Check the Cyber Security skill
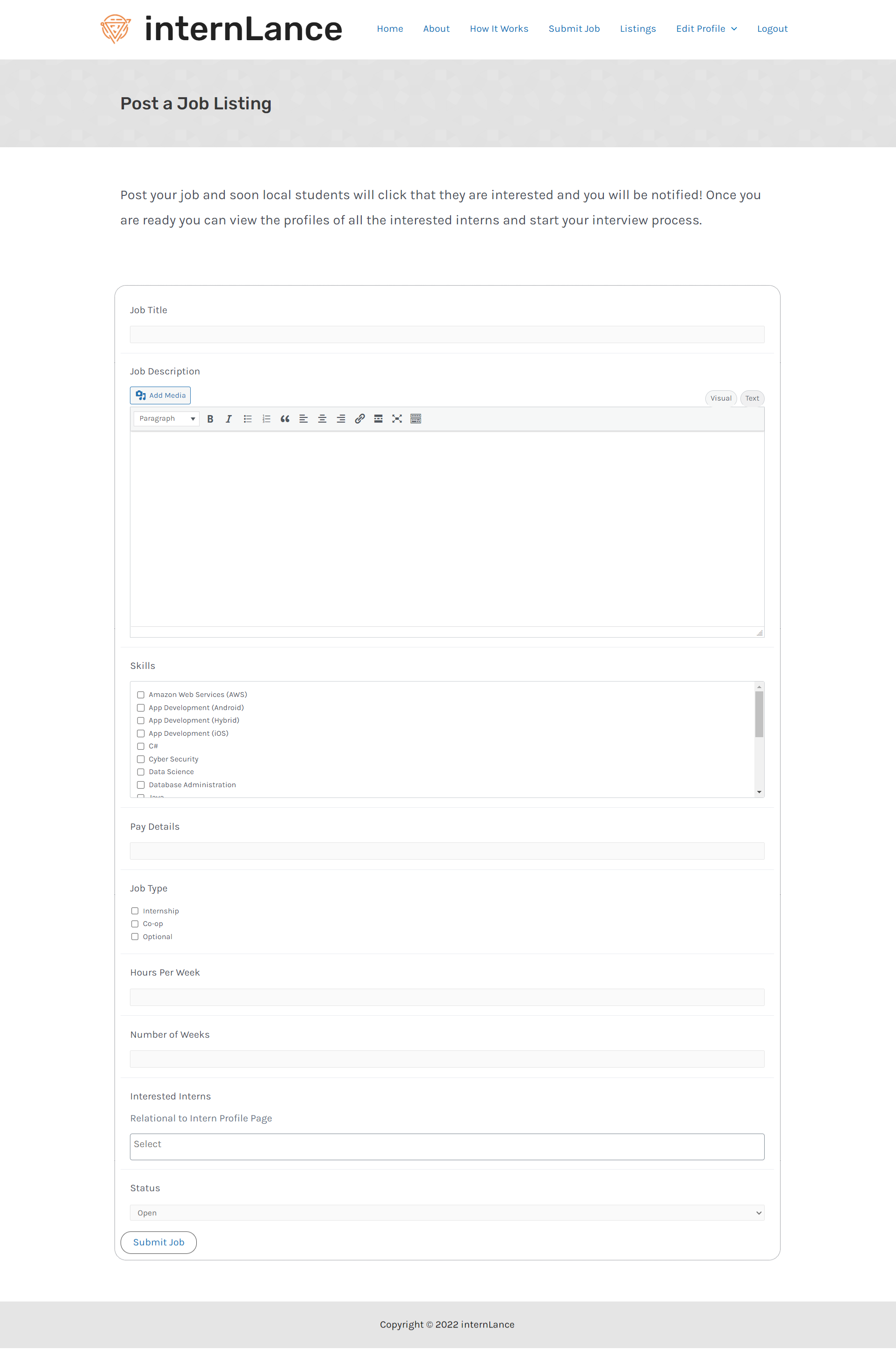 (x=141, y=760)
